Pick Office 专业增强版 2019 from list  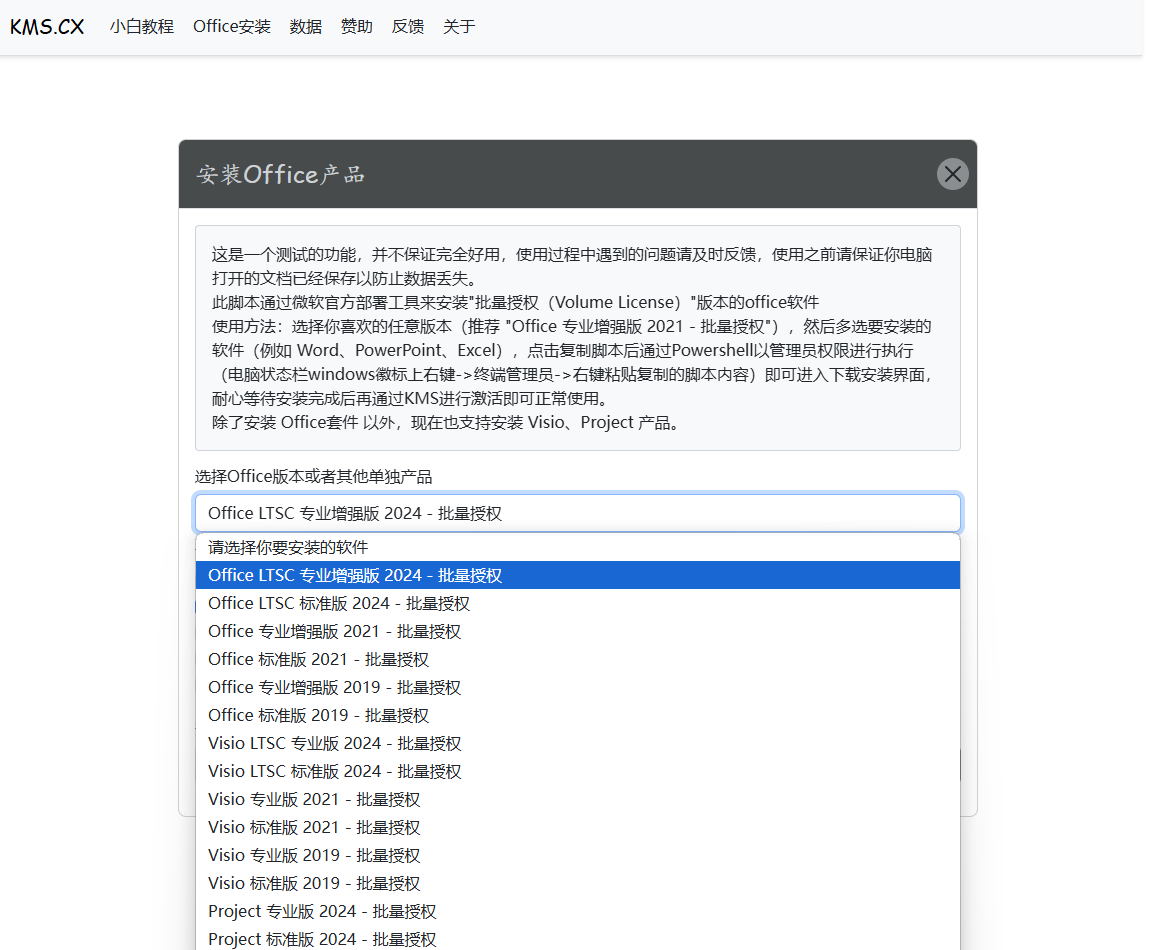334,687
